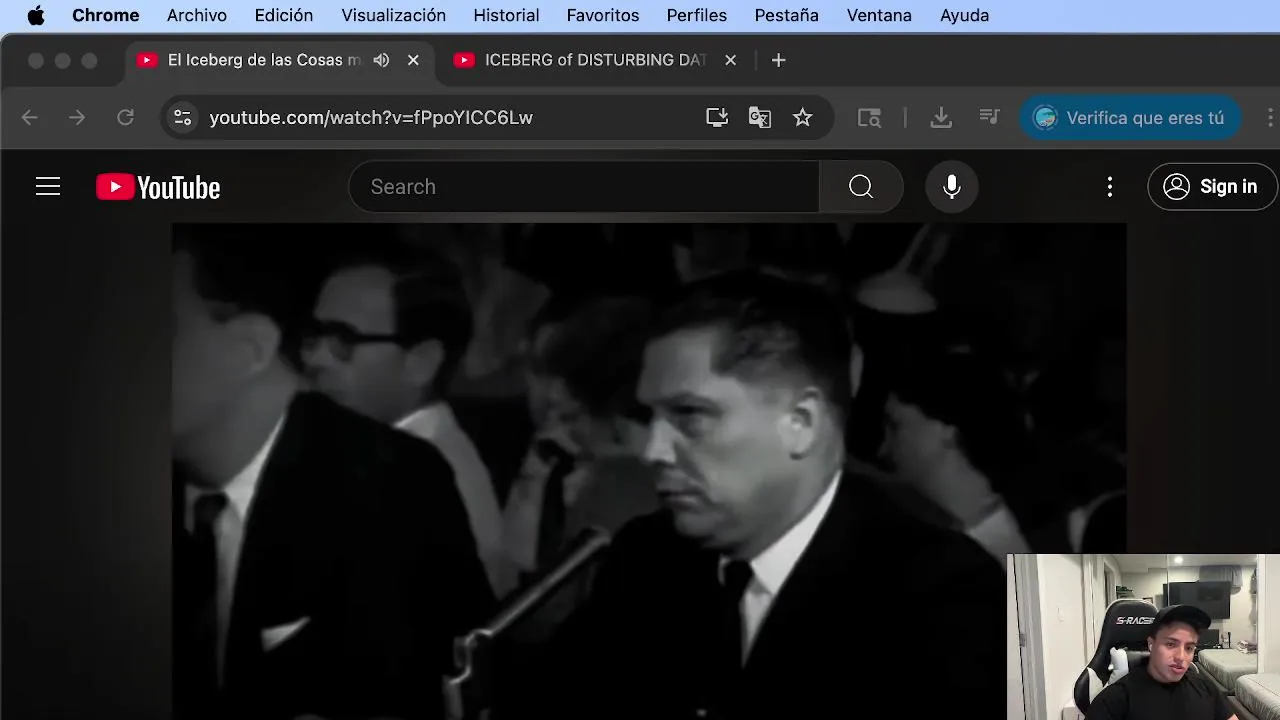Click Verifica que eres tú profile button
The height and width of the screenshot is (720, 1280).
click(x=1131, y=118)
